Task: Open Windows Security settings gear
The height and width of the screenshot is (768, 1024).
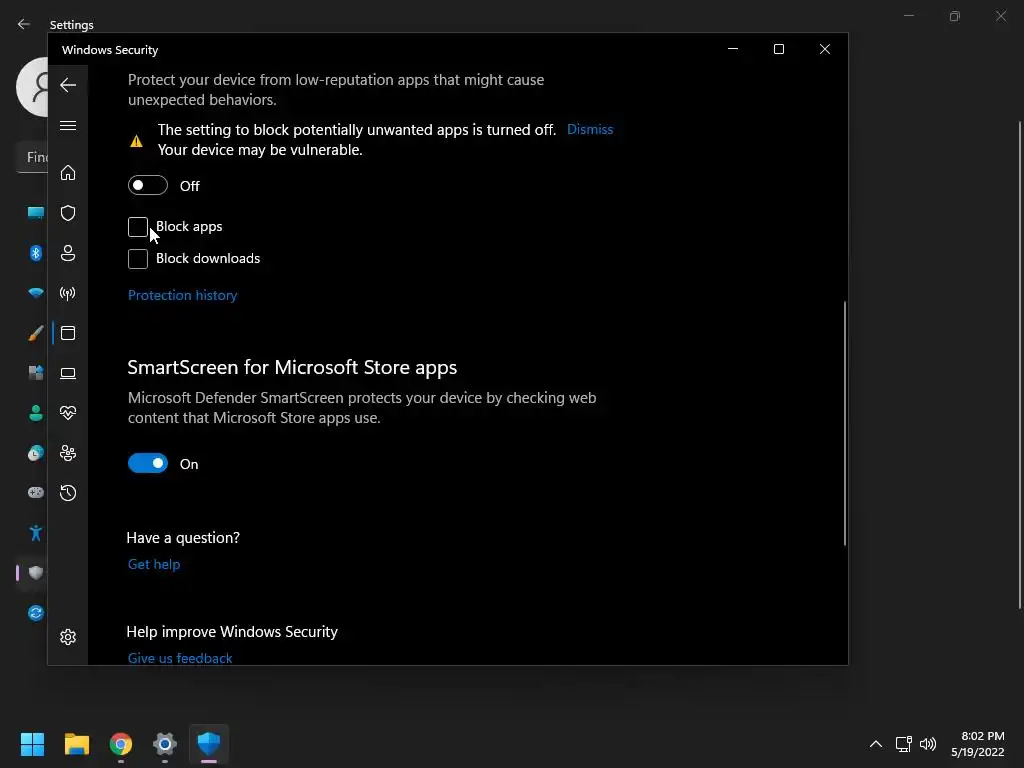Action: click(68, 637)
